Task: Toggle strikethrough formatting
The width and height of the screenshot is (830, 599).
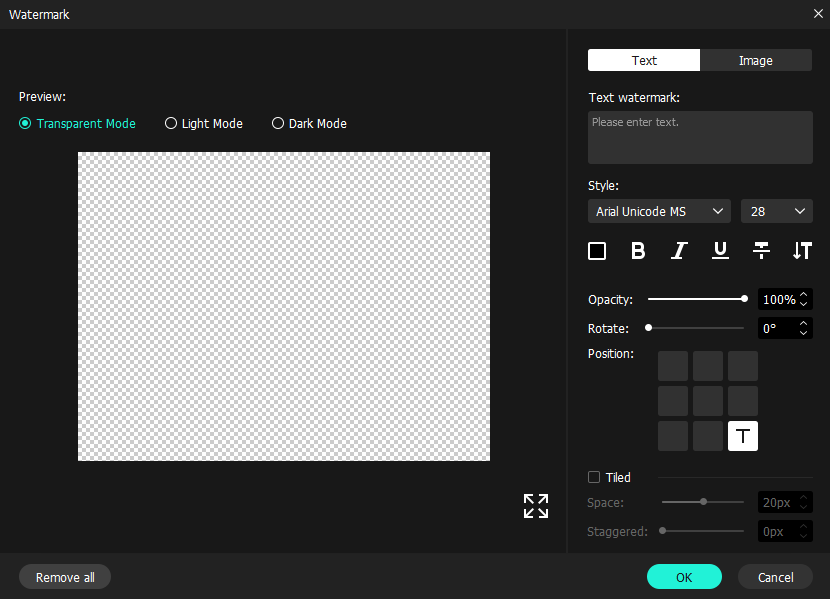Action: click(x=761, y=251)
